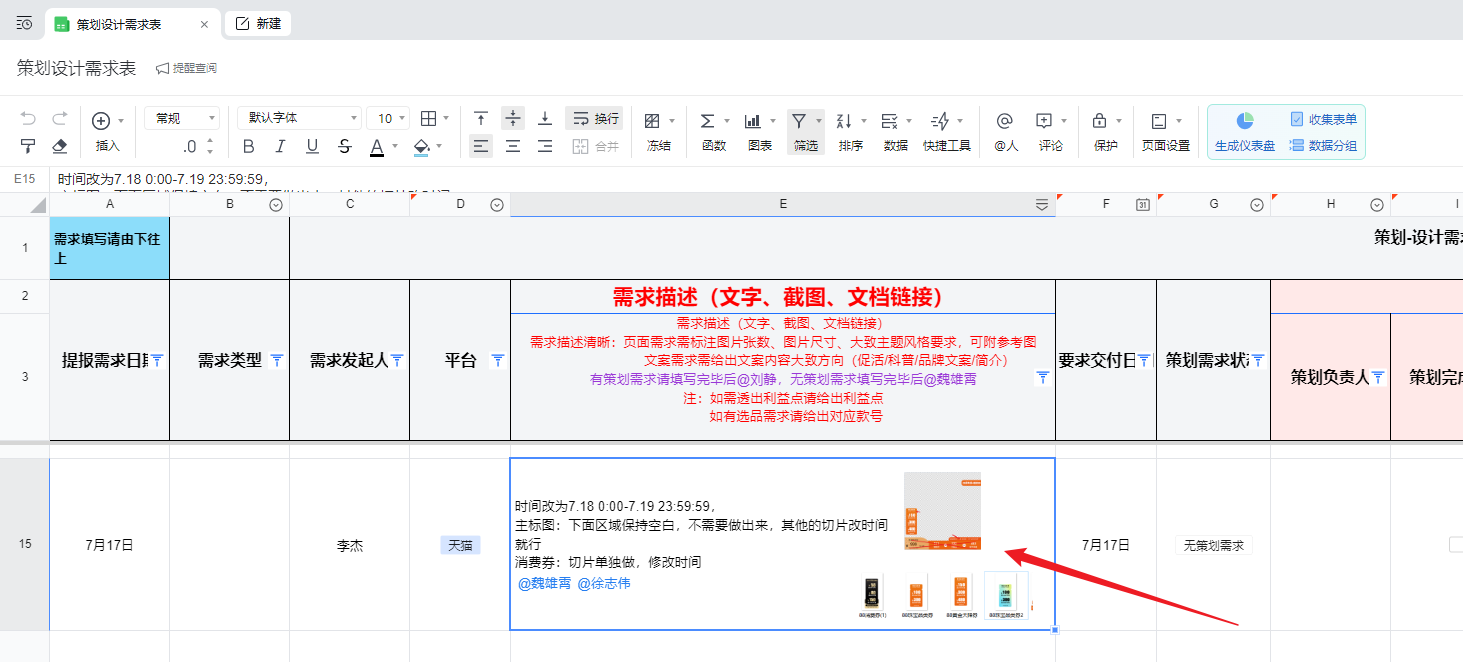The height and width of the screenshot is (662, 1463).
Task: Click the eraser clear-format icon
Action: point(59,146)
